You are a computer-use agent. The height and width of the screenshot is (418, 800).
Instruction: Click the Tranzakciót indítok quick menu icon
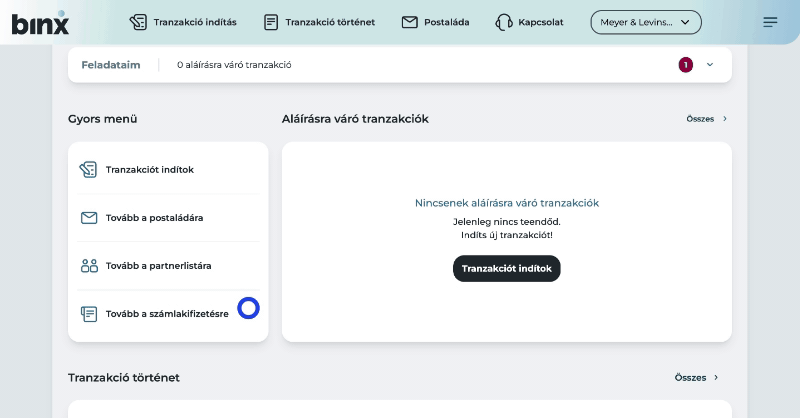pos(88,169)
